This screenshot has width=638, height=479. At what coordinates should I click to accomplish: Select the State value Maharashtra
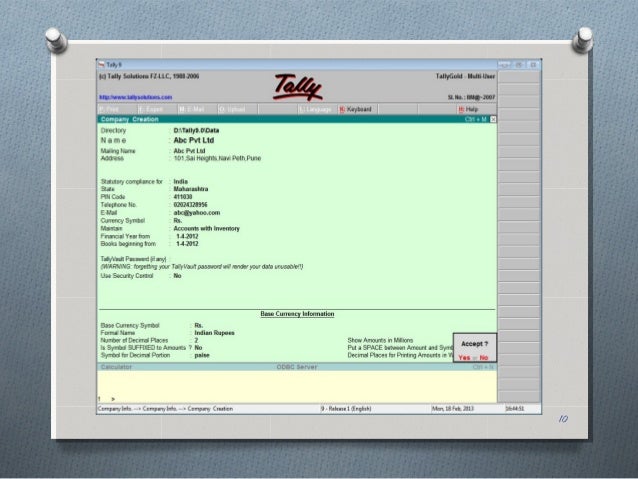tap(191, 189)
